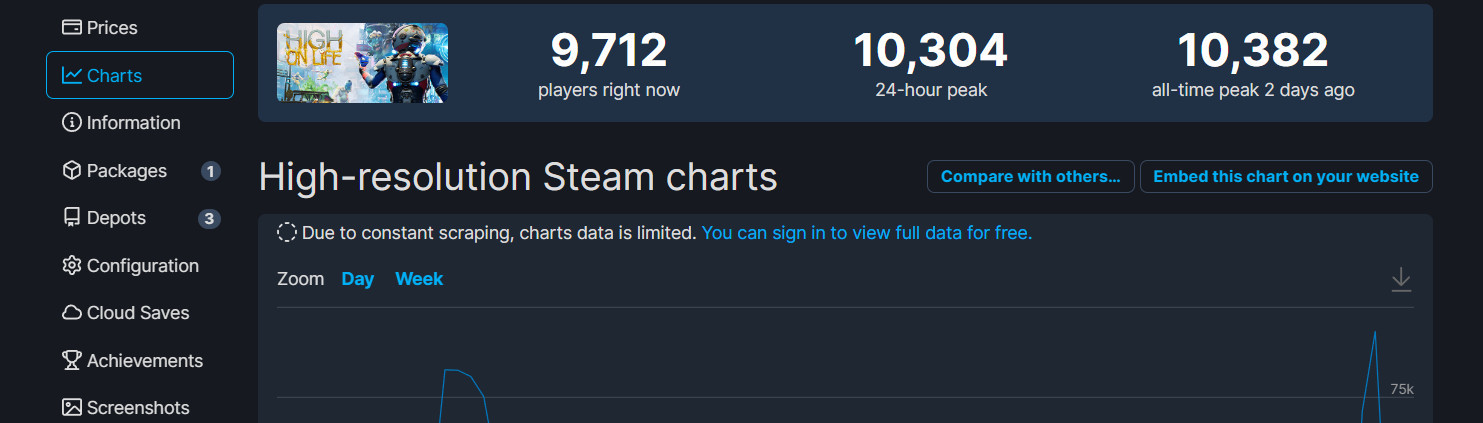The image size is (1483, 423).
Task: Set chart zoom to Day
Action: point(357,279)
